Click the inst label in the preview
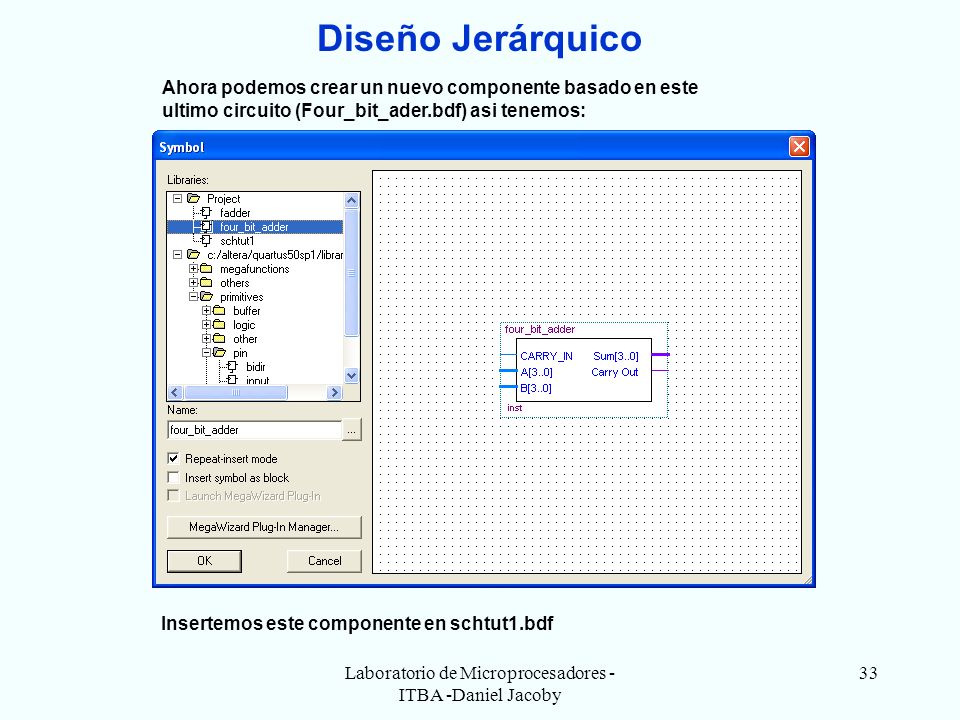This screenshot has height=720, width=960. pos(514,407)
